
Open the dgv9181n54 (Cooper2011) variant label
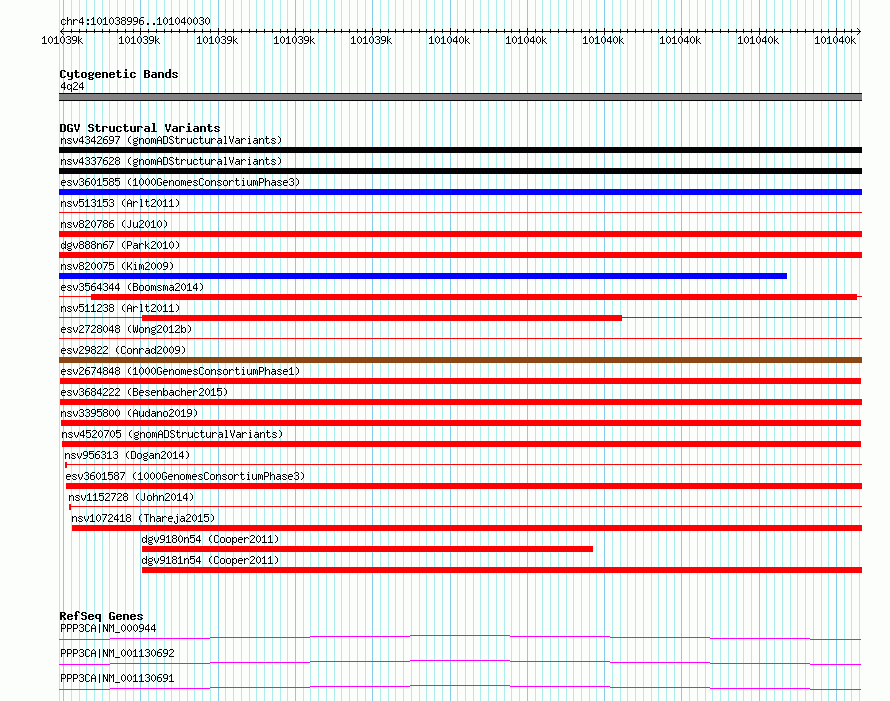pyautogui.click(x=210, y=560)
